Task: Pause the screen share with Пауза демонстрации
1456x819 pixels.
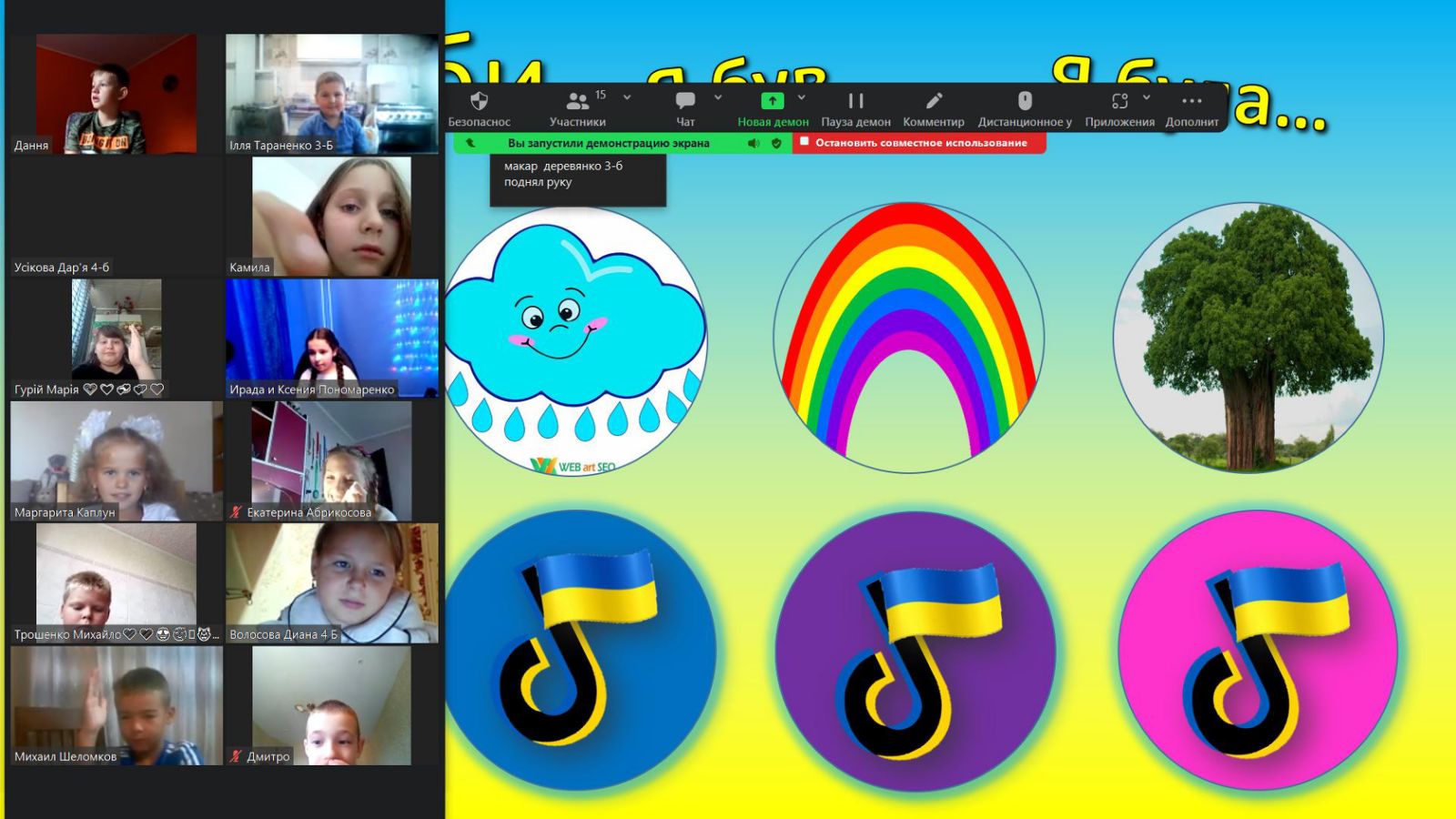Action: tap(855, 108)
